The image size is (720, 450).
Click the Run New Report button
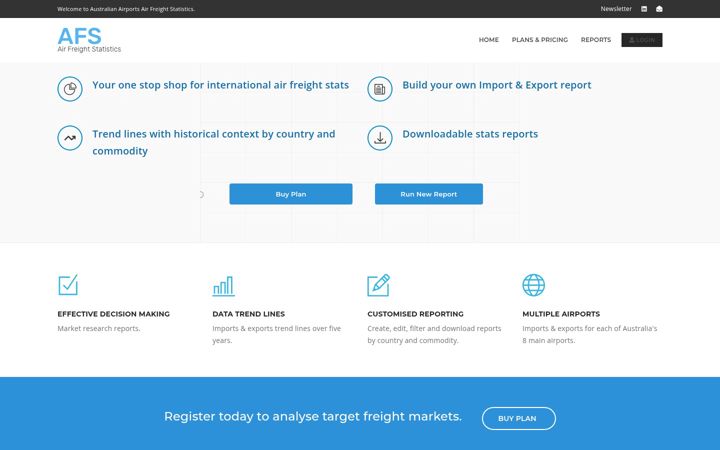click(x=428, y=194)
